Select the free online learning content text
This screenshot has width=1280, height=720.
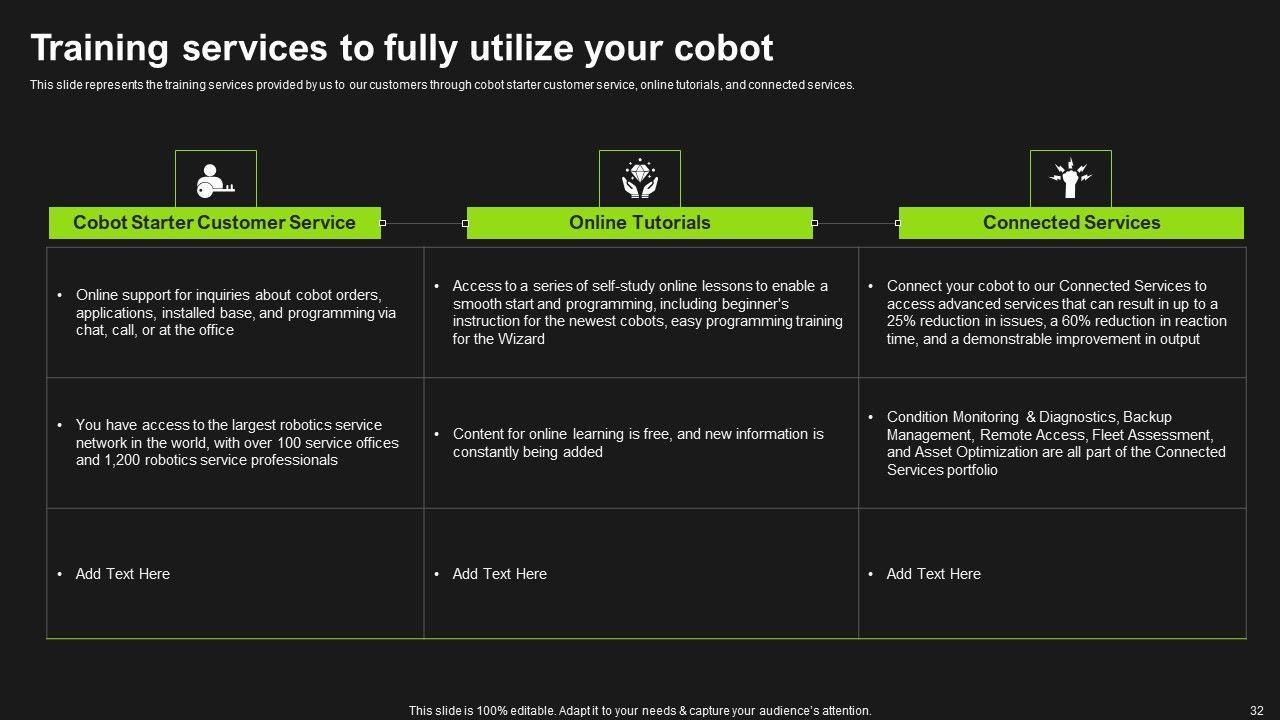coord(638,443)
